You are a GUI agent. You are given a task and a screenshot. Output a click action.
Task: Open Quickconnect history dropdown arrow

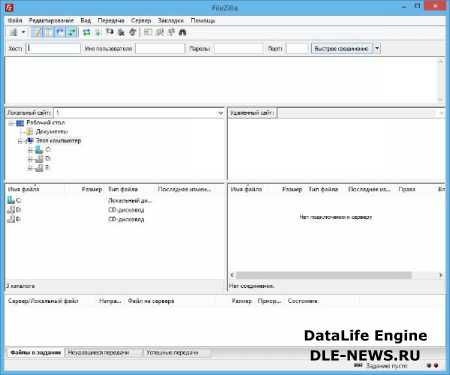(x=377, y=48)
